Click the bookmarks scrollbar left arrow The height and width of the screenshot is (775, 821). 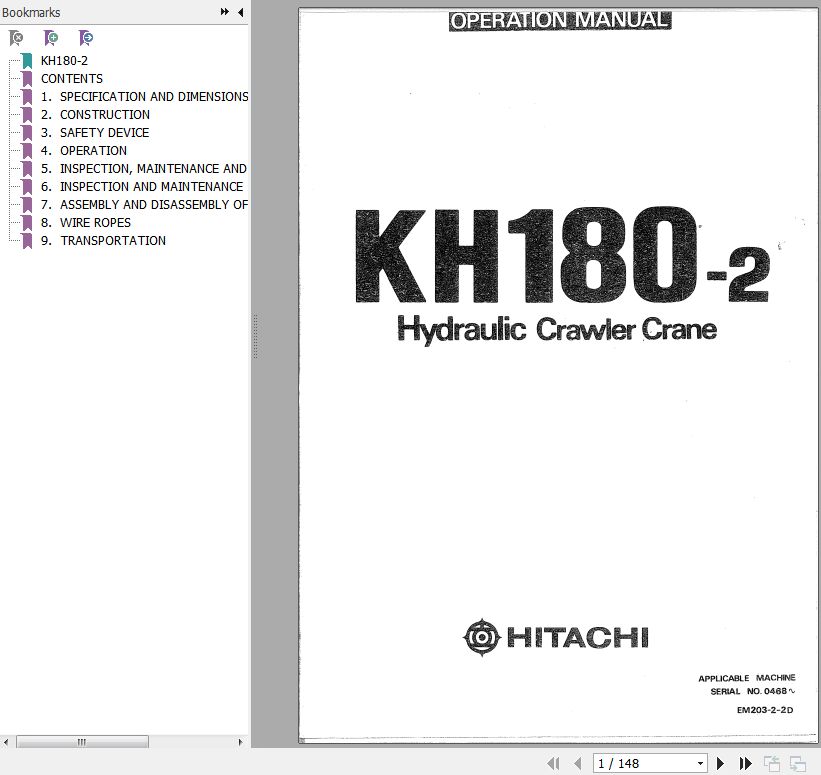(x=6, y=742)
